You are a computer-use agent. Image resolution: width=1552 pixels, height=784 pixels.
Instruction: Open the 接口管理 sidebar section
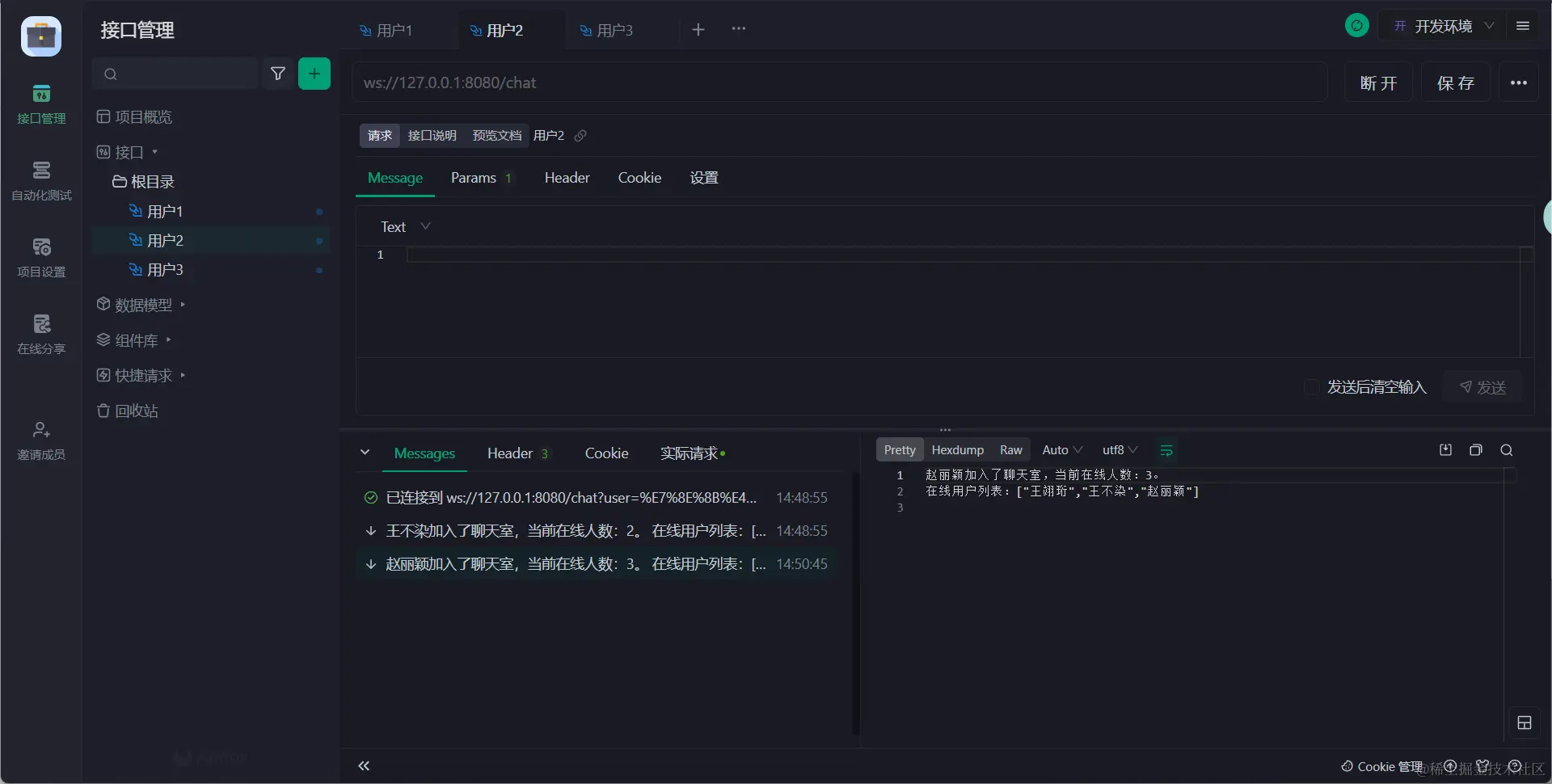point(41,104)
